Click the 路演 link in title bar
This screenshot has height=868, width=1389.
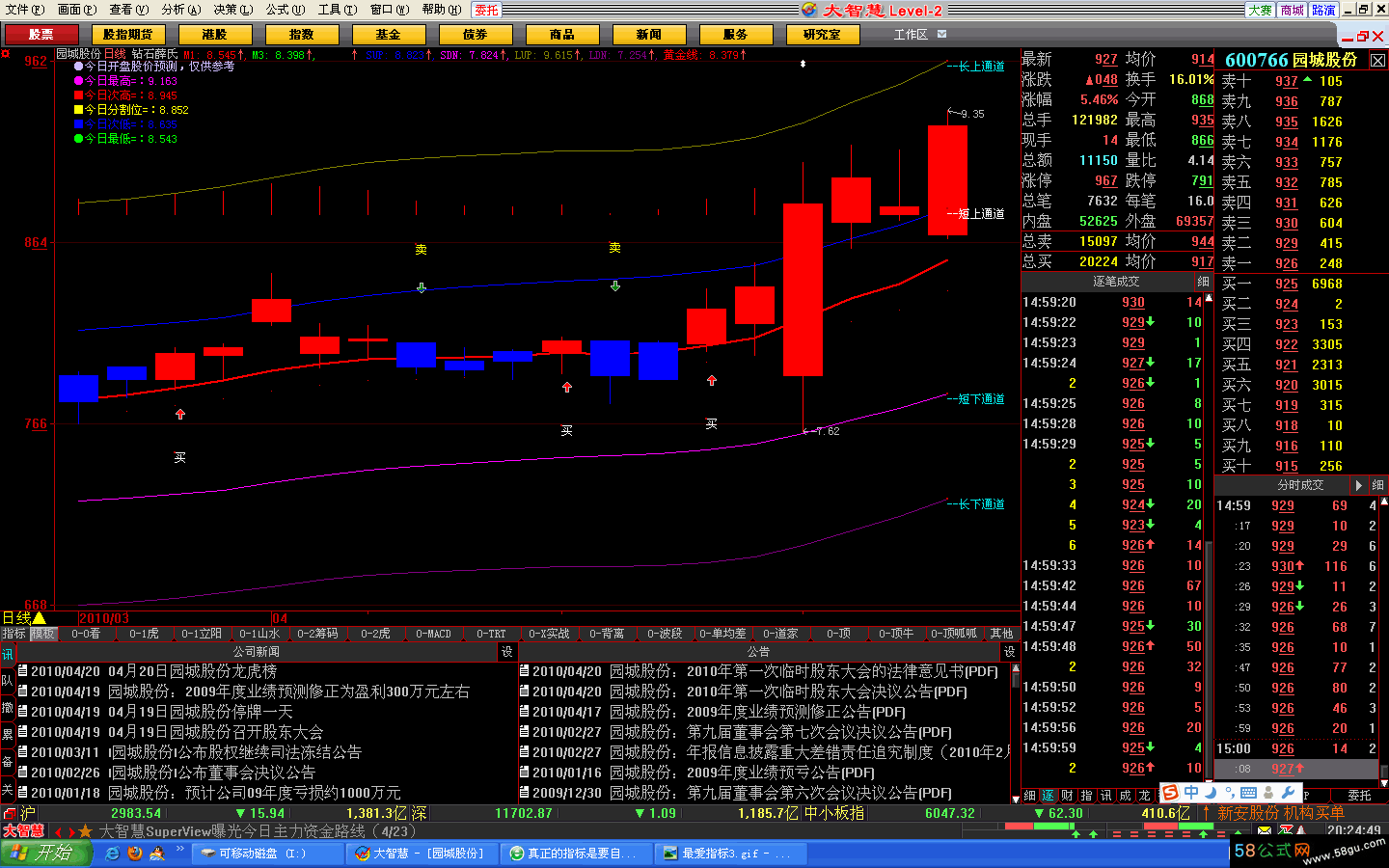[x=1323, y=10]
